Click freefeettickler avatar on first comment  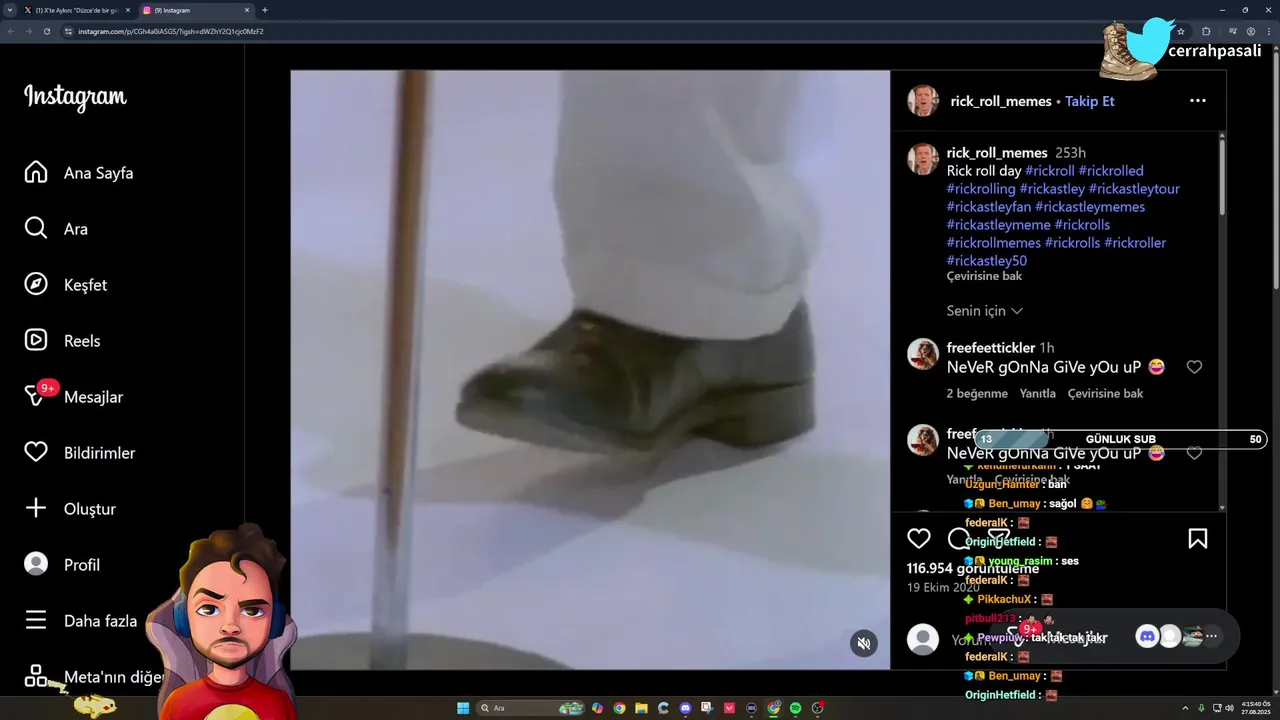(923, 354)
